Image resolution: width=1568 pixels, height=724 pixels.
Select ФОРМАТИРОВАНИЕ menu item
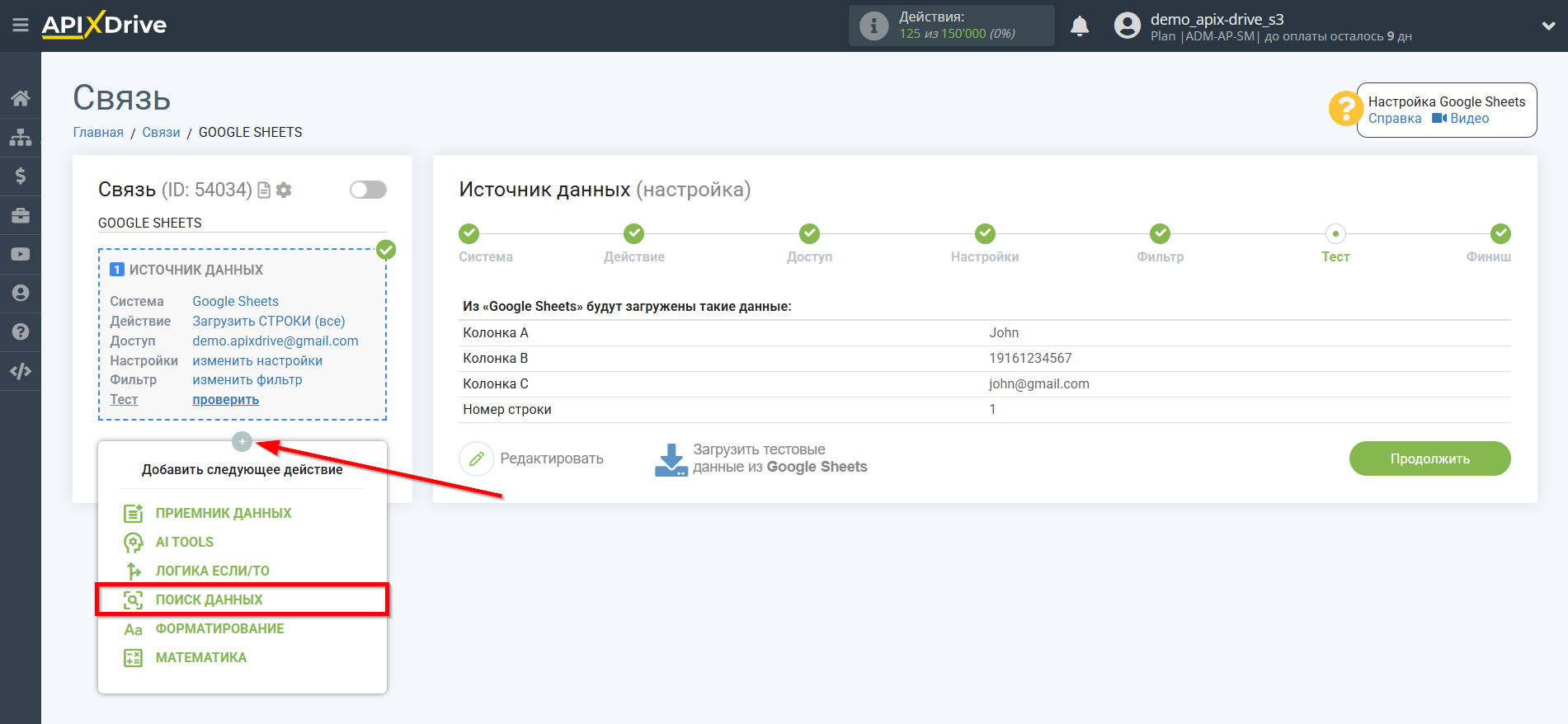[x=219, y=628]
